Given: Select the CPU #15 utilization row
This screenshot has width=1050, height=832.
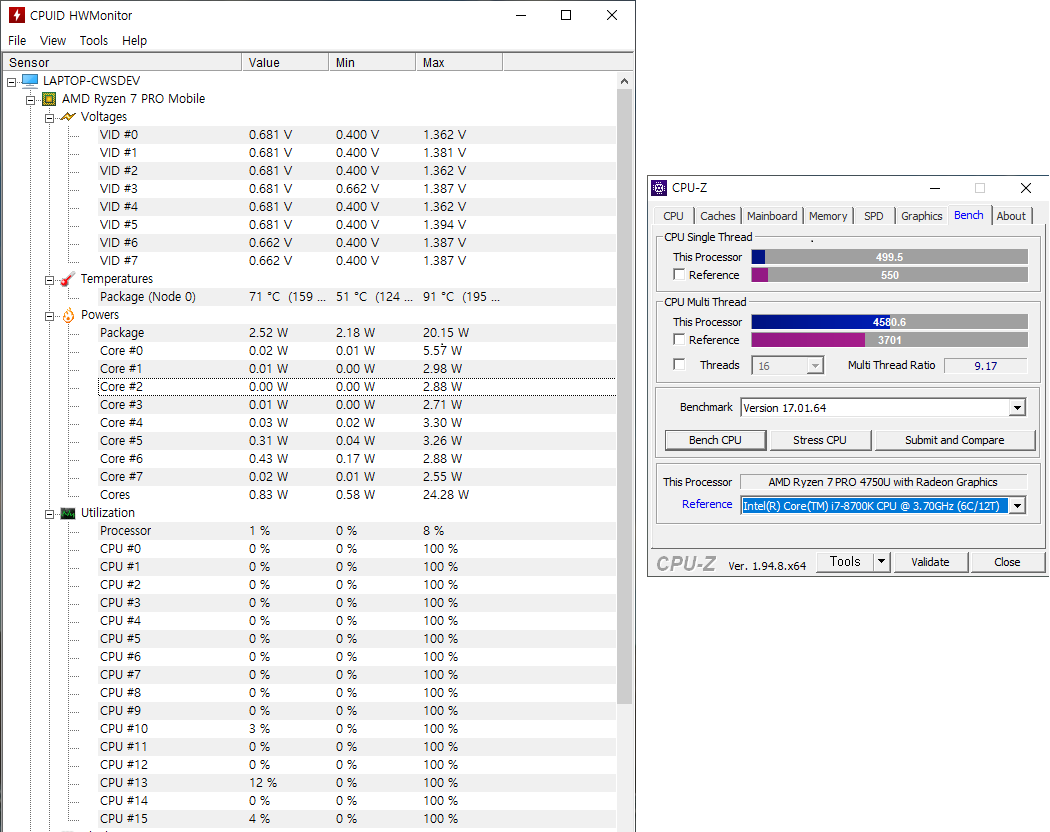Looking at the screenshot, I should tap(357, 819).
